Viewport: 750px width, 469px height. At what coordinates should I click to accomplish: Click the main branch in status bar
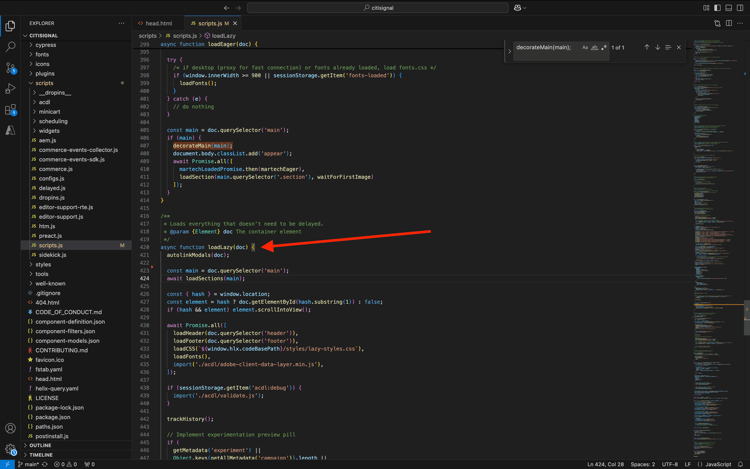[x=29, y=464]
